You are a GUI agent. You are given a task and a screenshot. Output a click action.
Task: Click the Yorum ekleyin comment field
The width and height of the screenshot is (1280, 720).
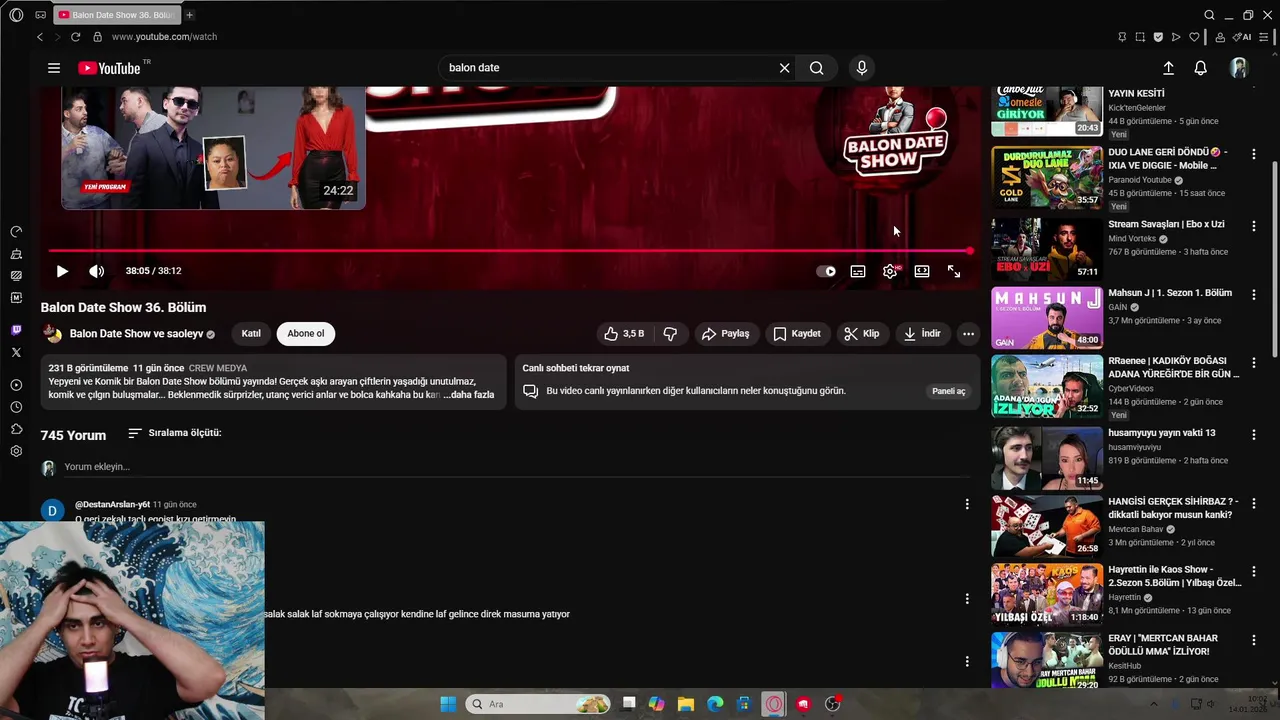(x=517, y=467)
